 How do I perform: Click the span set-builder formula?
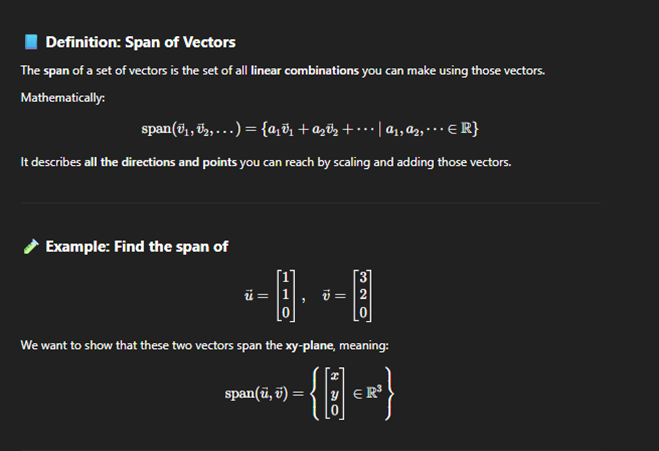point(310,129)
